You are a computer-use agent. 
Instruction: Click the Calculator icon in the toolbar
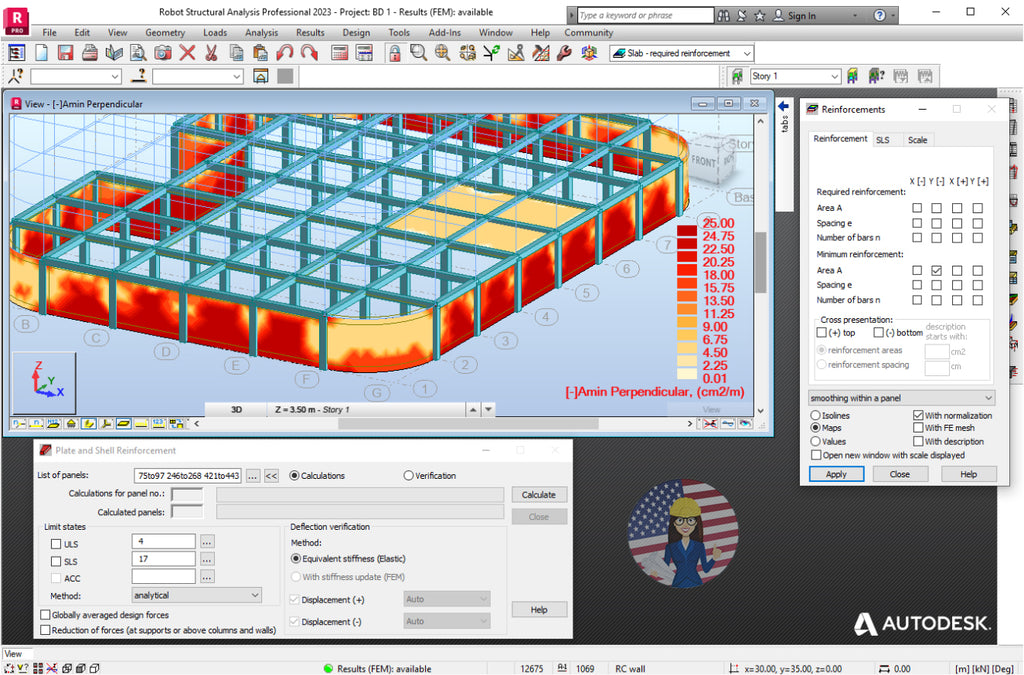click(338, 53)
